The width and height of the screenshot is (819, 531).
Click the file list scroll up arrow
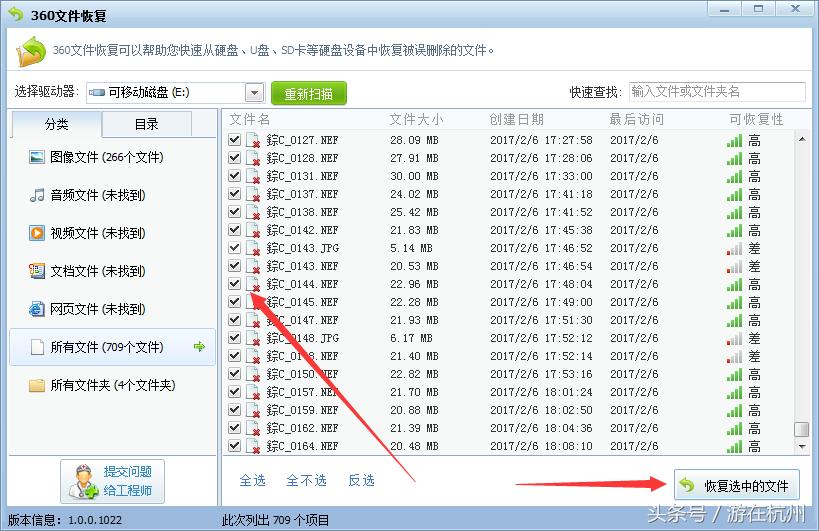[x=802, y=139]
